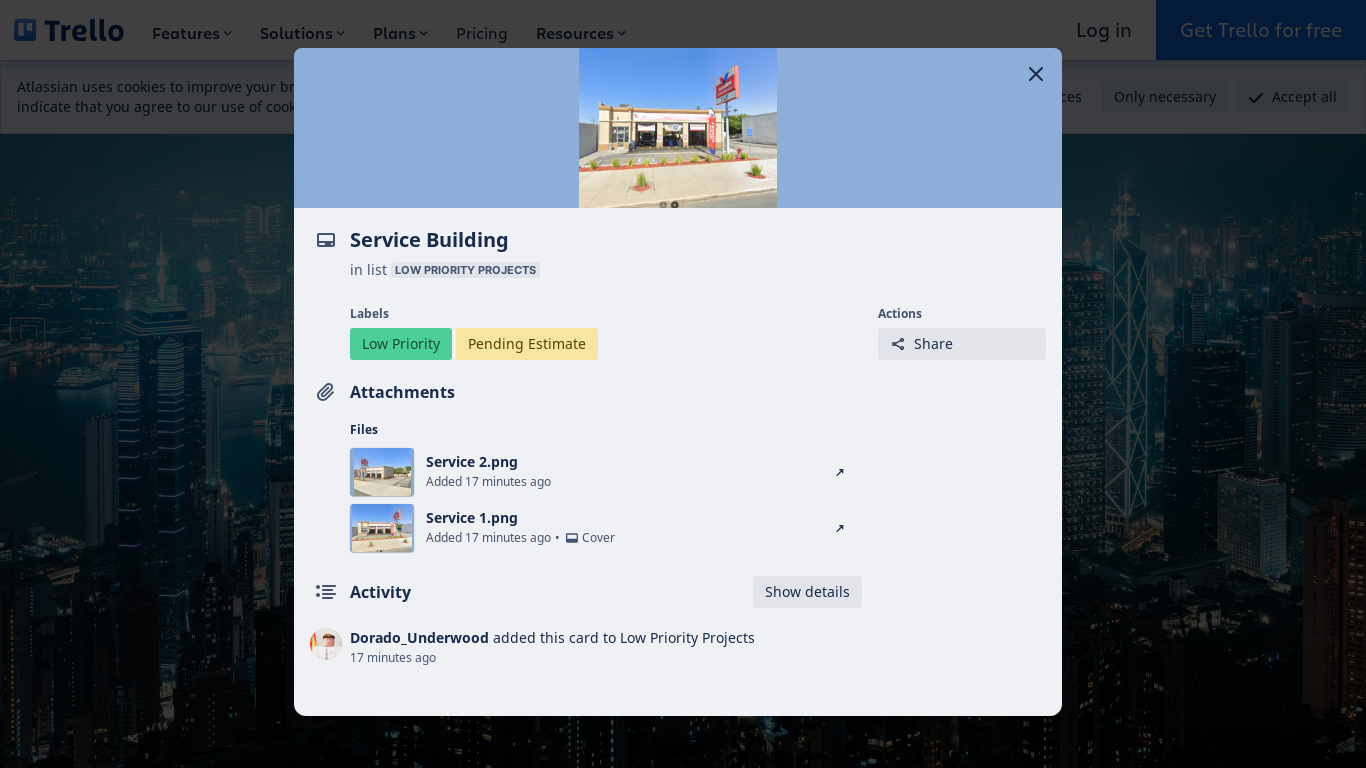The width and height of the screenshot is (1366, 768).
Task: Click the paperclip Attachments icon
Action: click(x=326, y=392)
